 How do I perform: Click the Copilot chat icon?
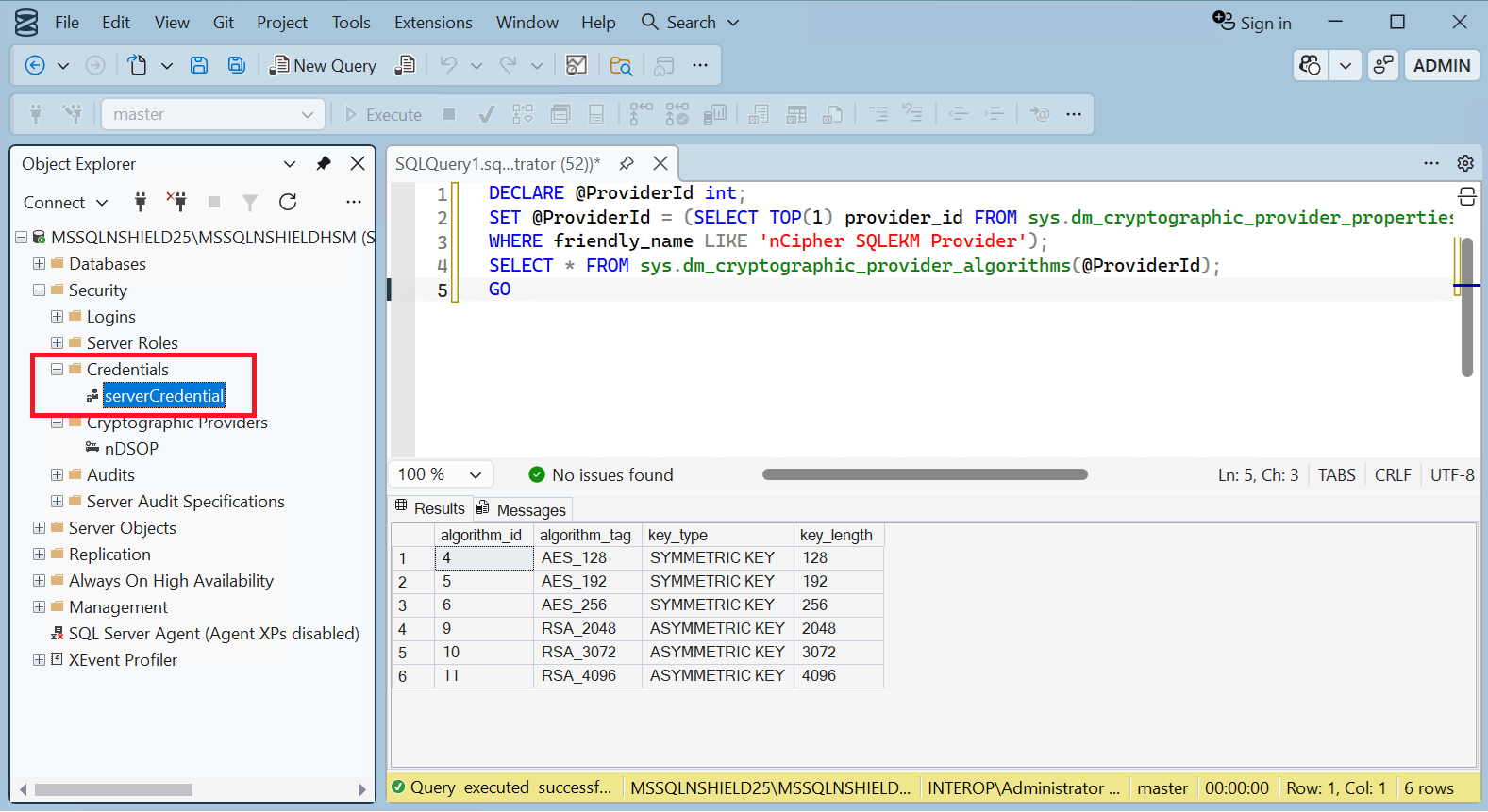(x=1310, y=65)
